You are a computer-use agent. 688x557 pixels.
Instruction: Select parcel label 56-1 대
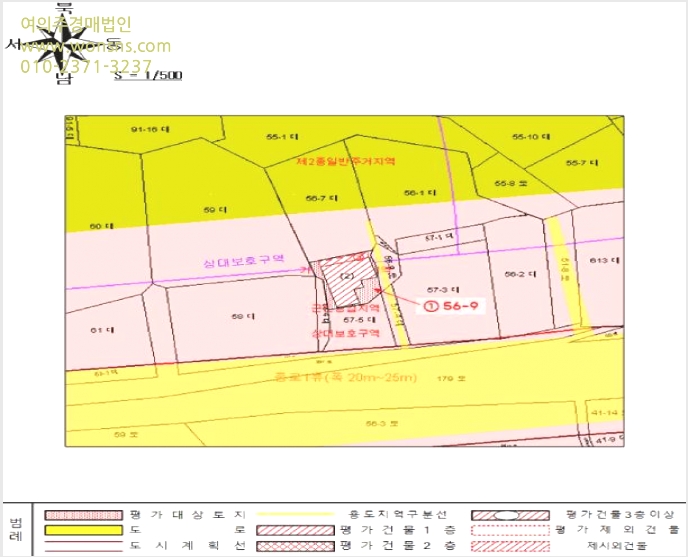[420, 193]
